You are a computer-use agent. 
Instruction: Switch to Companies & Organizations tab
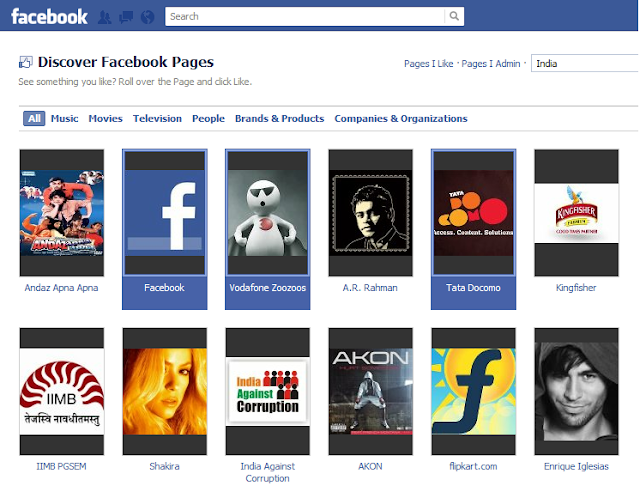pyautogui.click(x=401, y=118)
